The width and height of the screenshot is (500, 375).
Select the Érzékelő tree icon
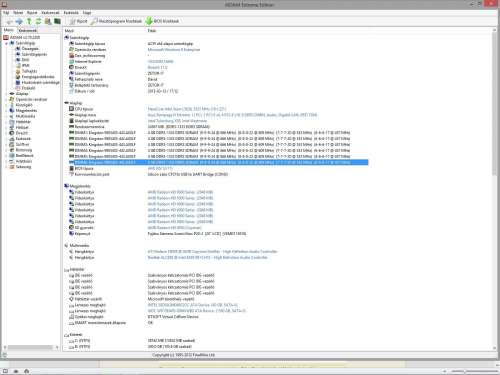coord(18,88)
